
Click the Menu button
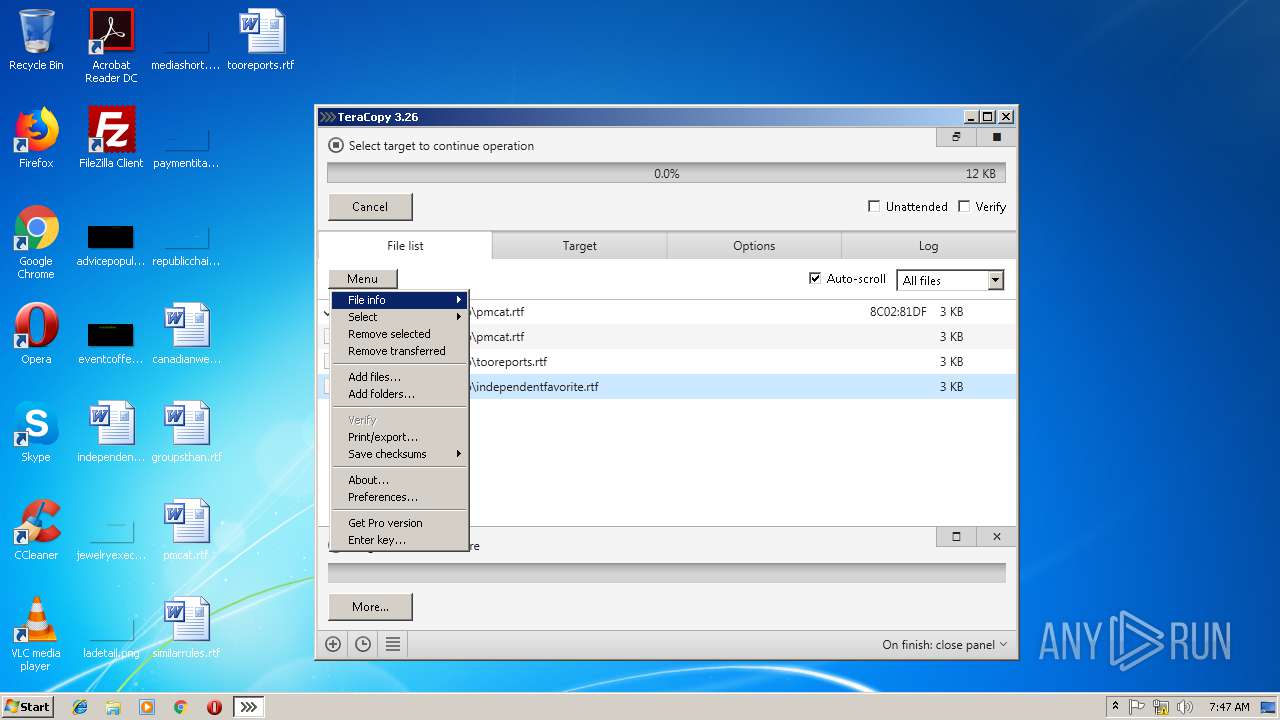362,279
